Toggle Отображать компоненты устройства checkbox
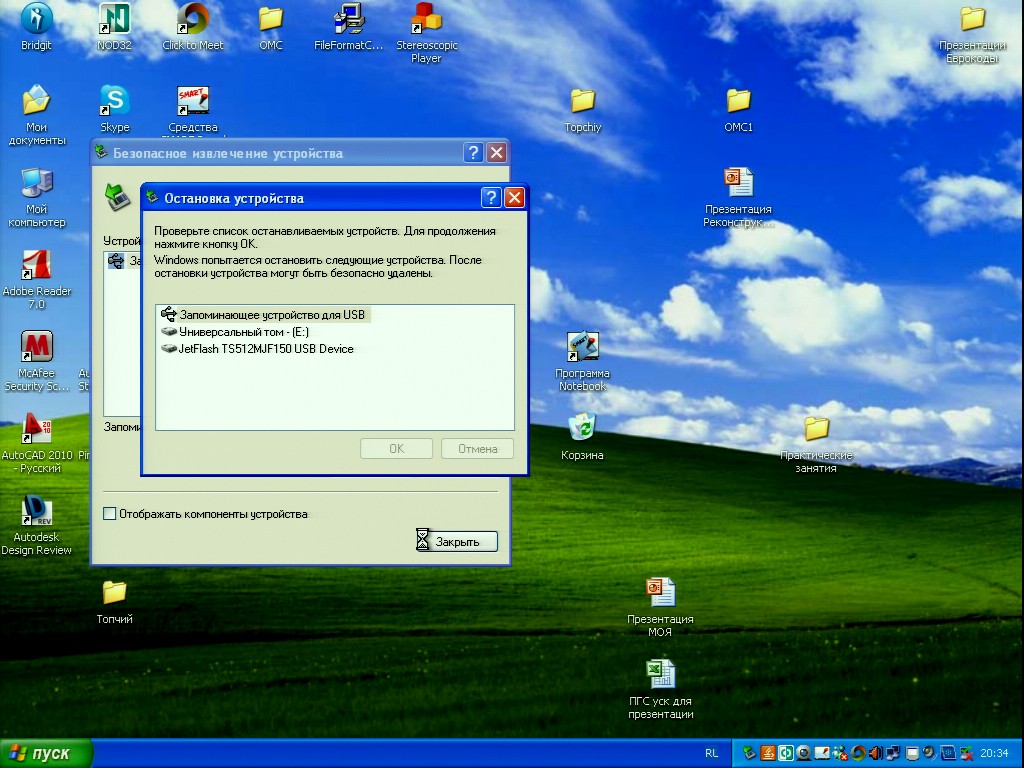The image size is (1024, 768). (x=110, y=514)
